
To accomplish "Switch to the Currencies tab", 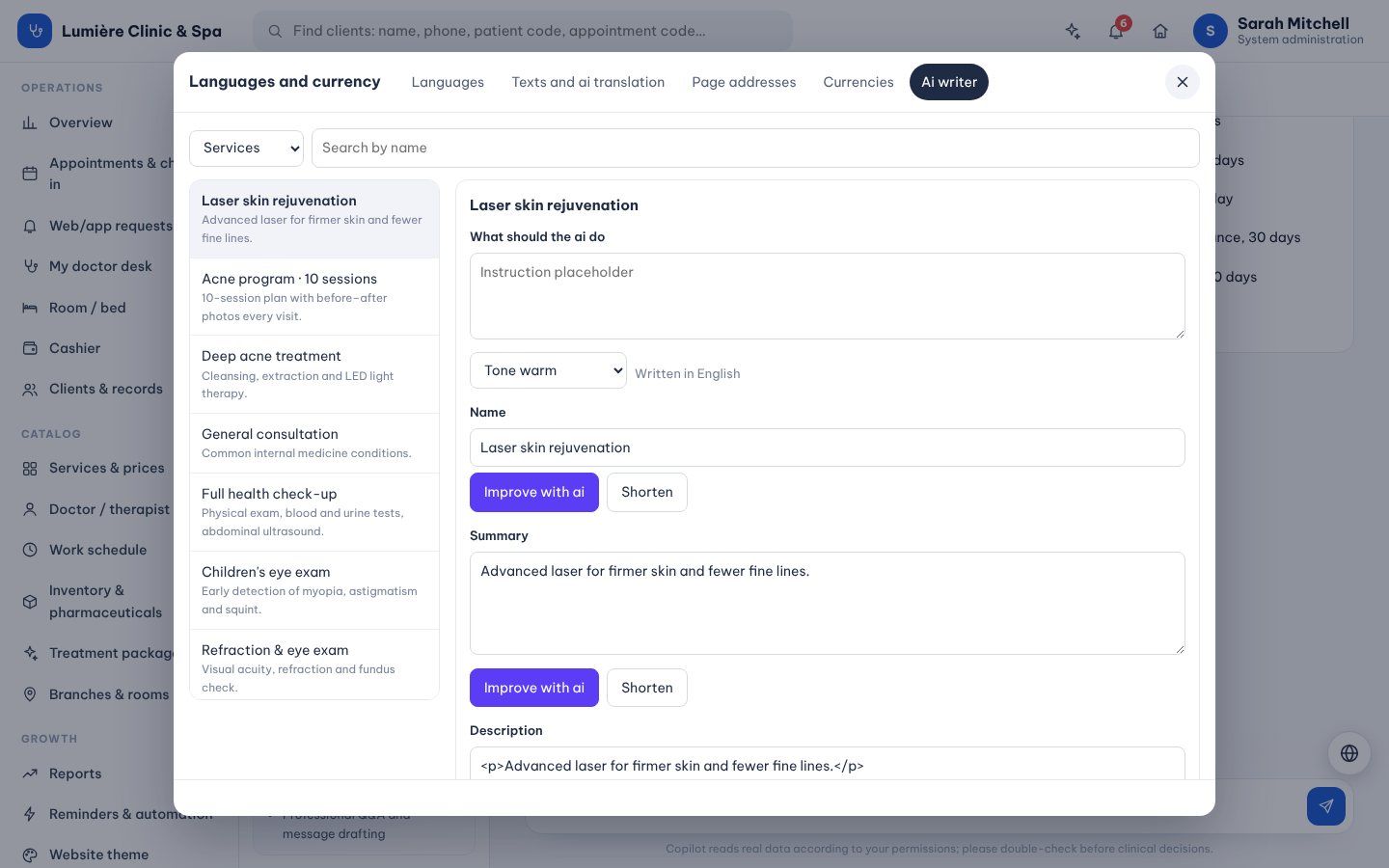I will pos(858,82).
